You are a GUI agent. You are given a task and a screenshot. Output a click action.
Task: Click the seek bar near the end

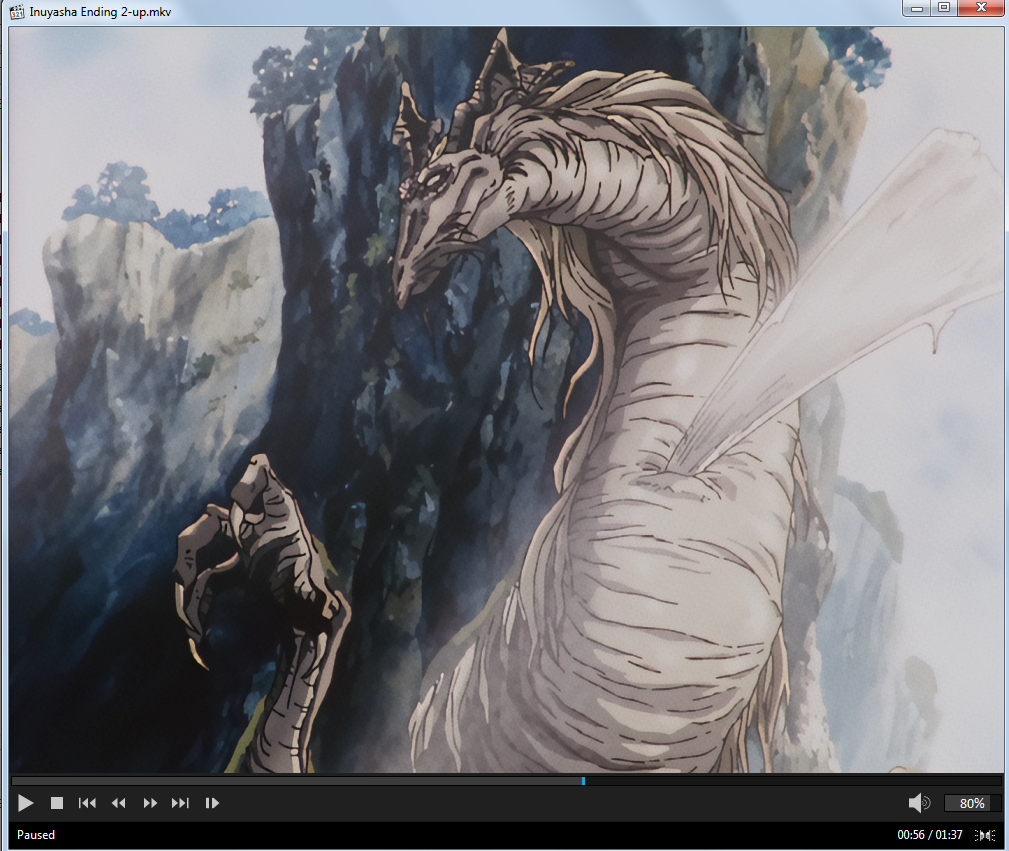tap(985, 780)
